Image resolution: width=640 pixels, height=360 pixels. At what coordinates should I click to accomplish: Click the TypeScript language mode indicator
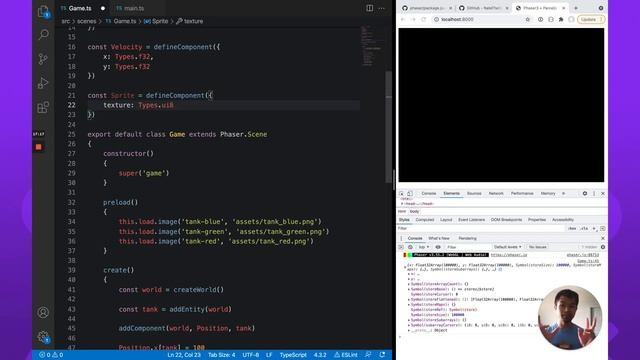[293, 355]
